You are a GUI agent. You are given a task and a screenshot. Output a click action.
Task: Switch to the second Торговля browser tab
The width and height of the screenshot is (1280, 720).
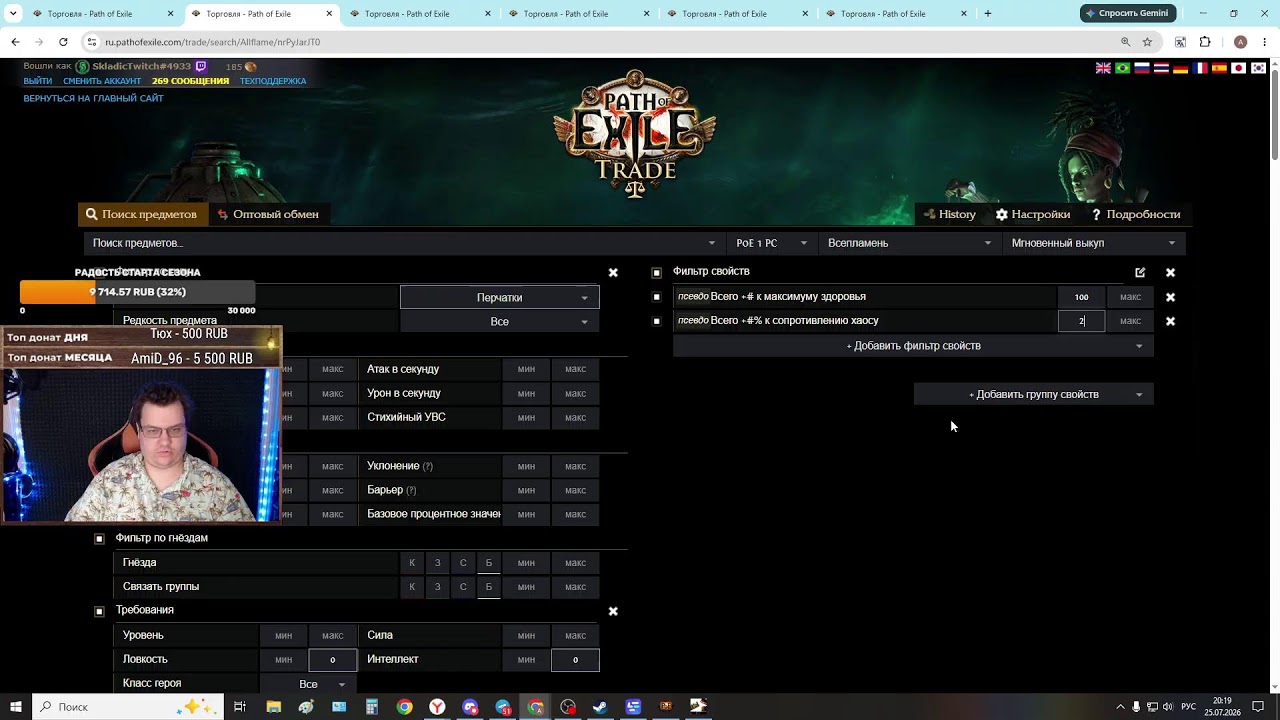262,14
